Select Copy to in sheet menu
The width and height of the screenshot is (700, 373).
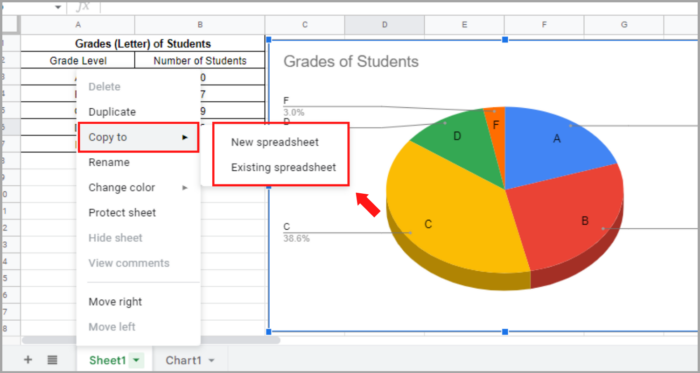(138, 137)
